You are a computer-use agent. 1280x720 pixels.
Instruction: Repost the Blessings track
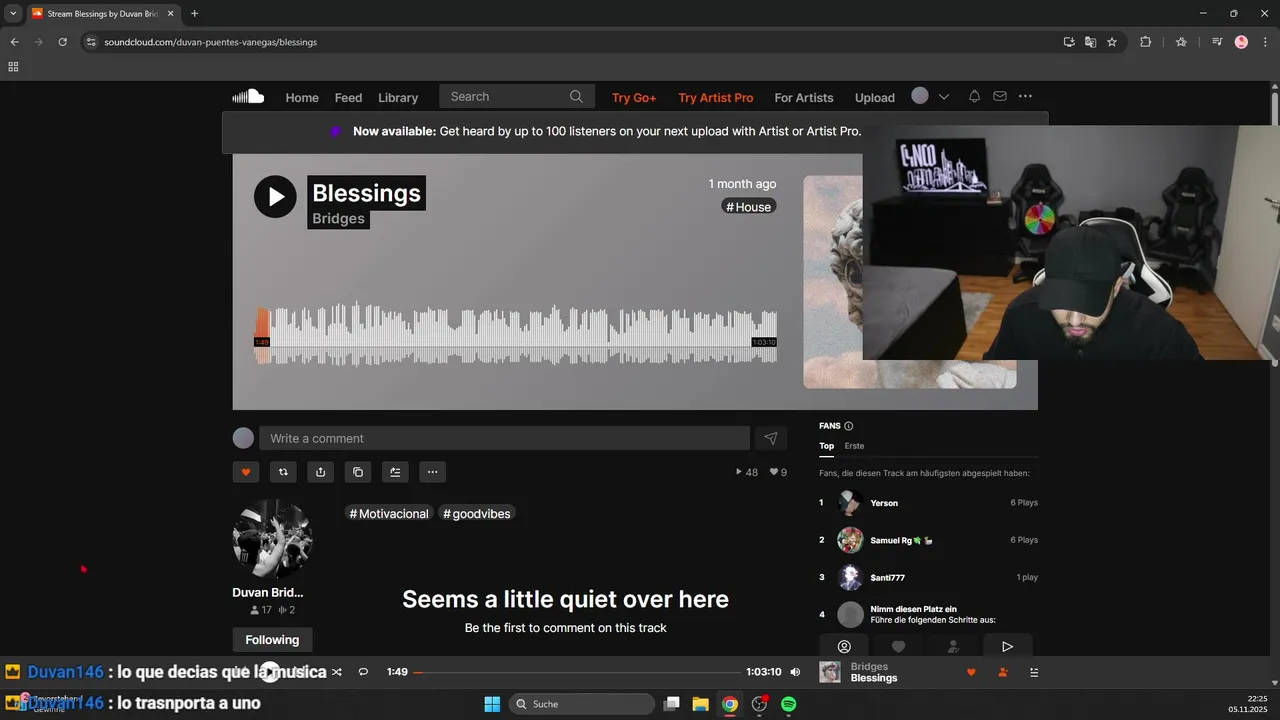[x=283, y=472]
